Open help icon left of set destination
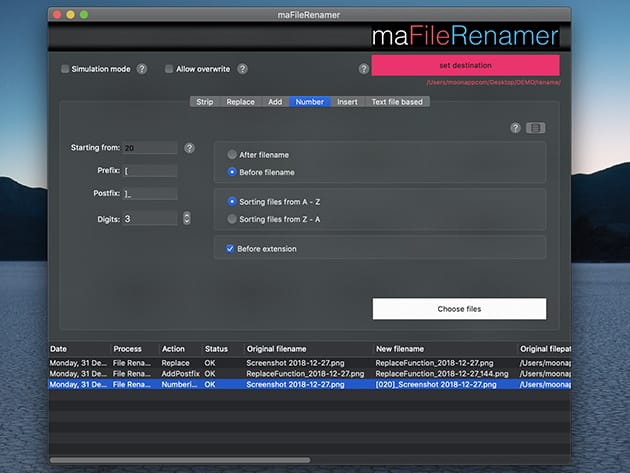This screenshot has height=473, width=630. pos(364,69)
